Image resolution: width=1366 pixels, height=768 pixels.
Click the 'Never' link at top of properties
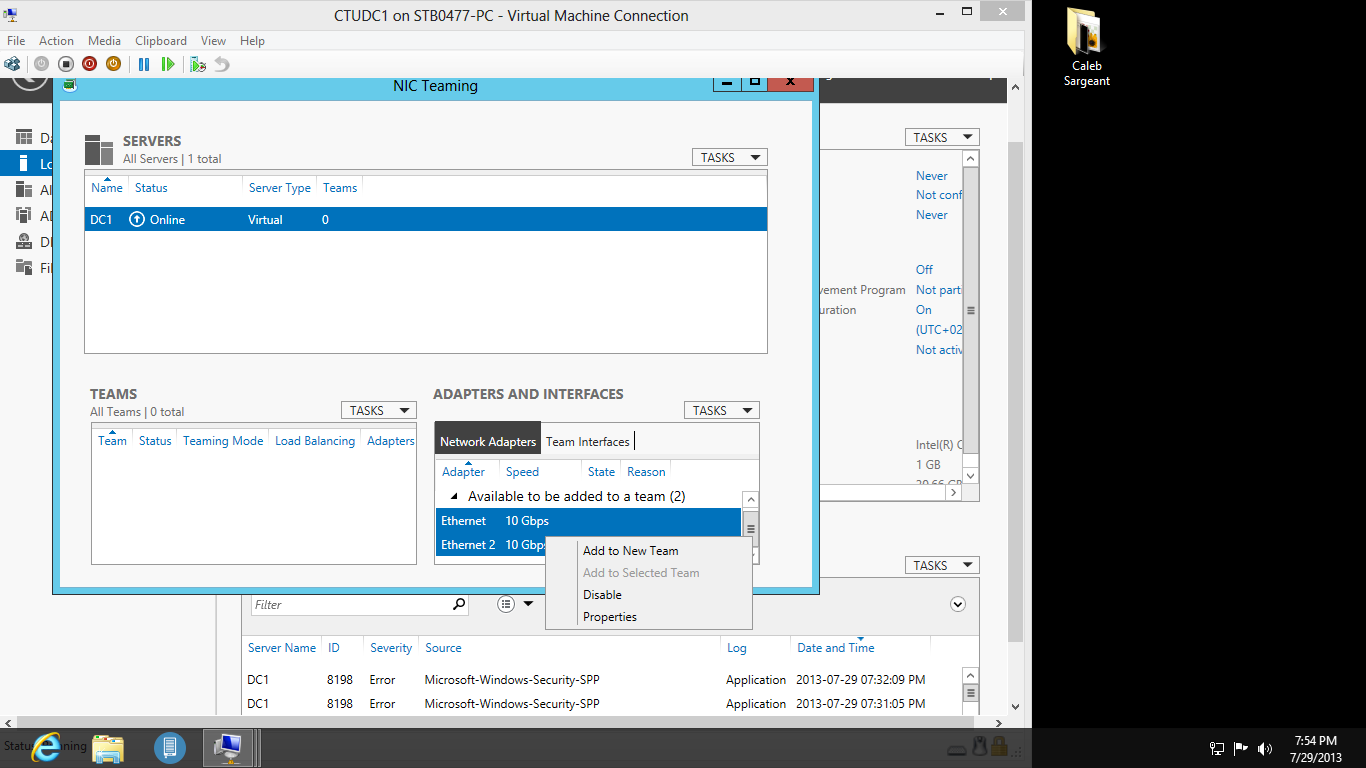[932, 176]
